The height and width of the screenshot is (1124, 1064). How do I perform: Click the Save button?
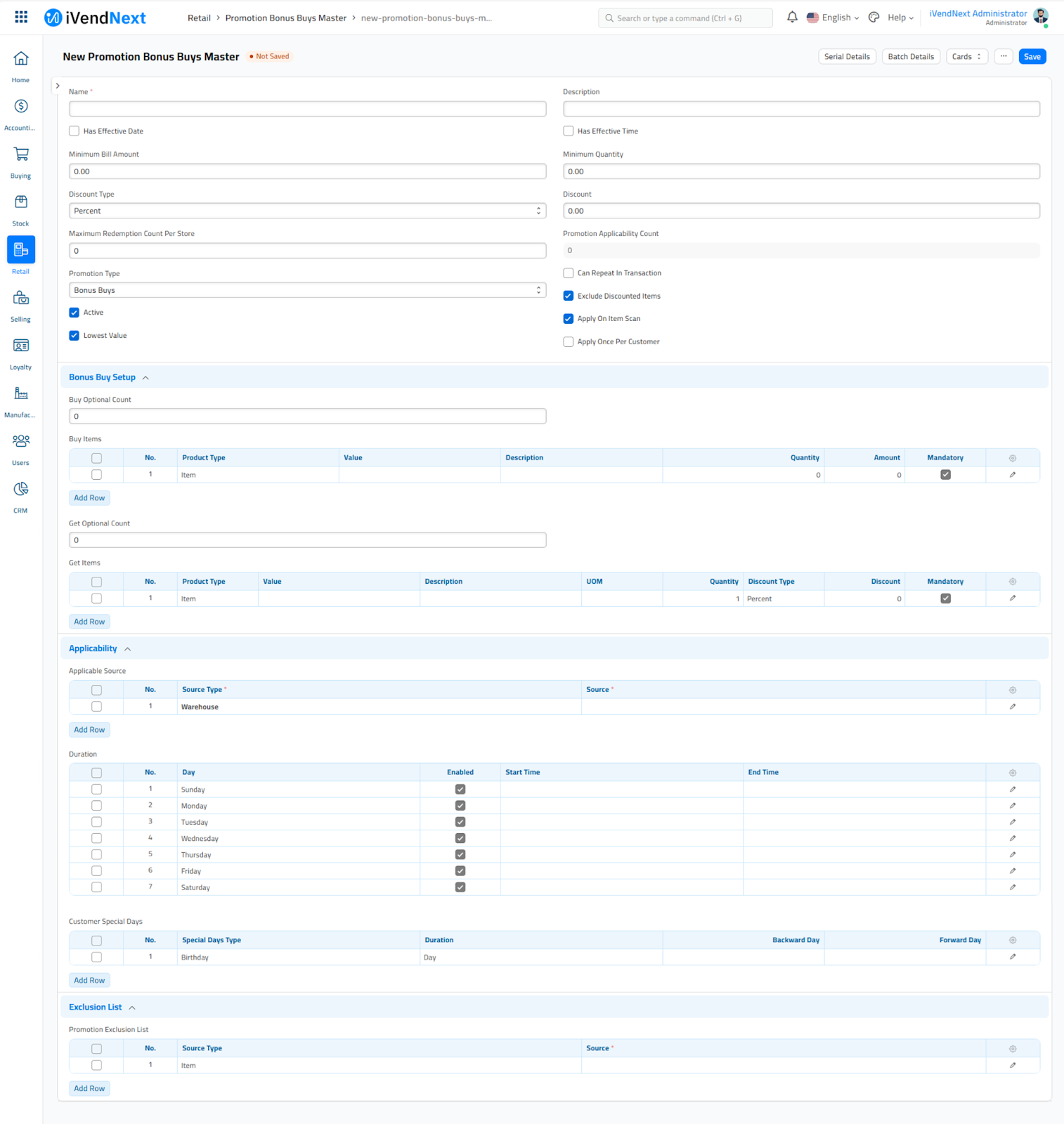[x=1032, y=57]
